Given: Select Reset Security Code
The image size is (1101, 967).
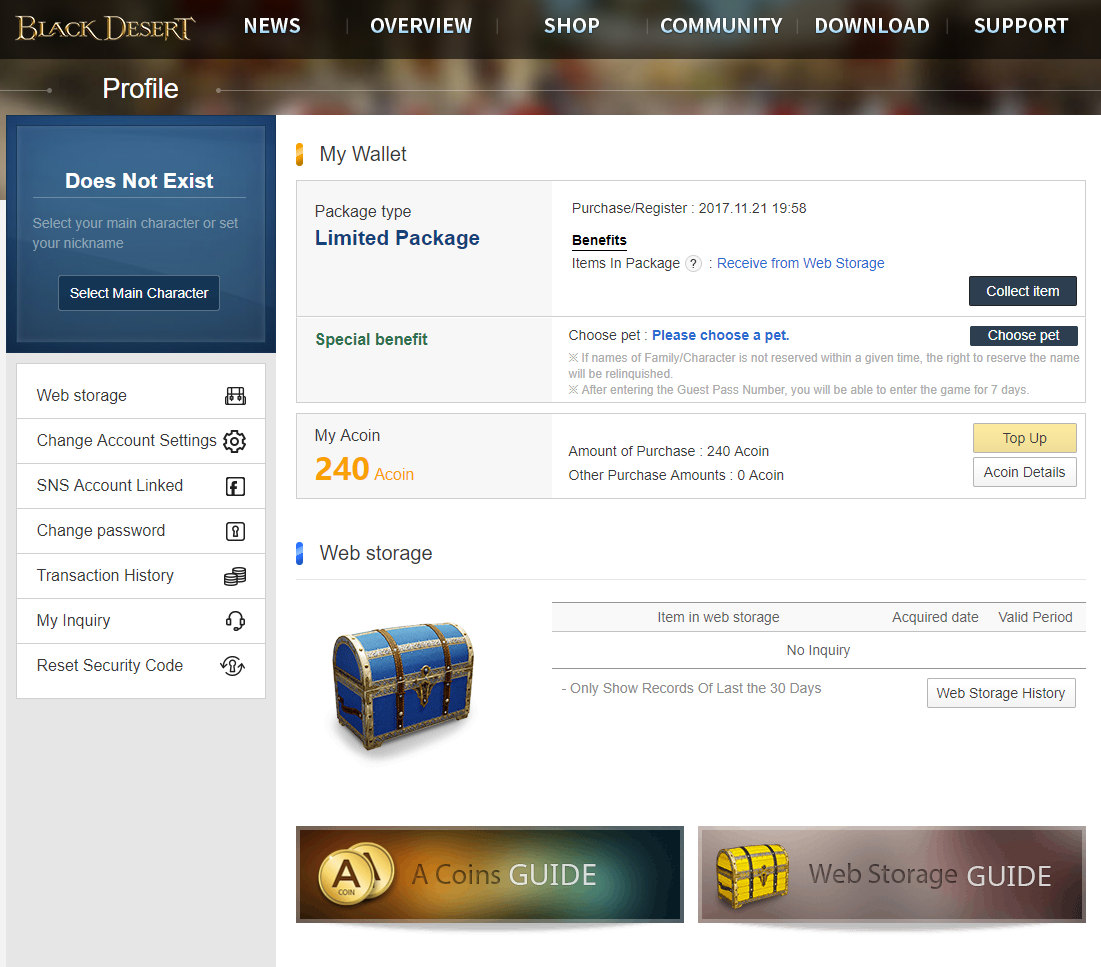Looking at the screenshot, I should [x=141, y=666].
